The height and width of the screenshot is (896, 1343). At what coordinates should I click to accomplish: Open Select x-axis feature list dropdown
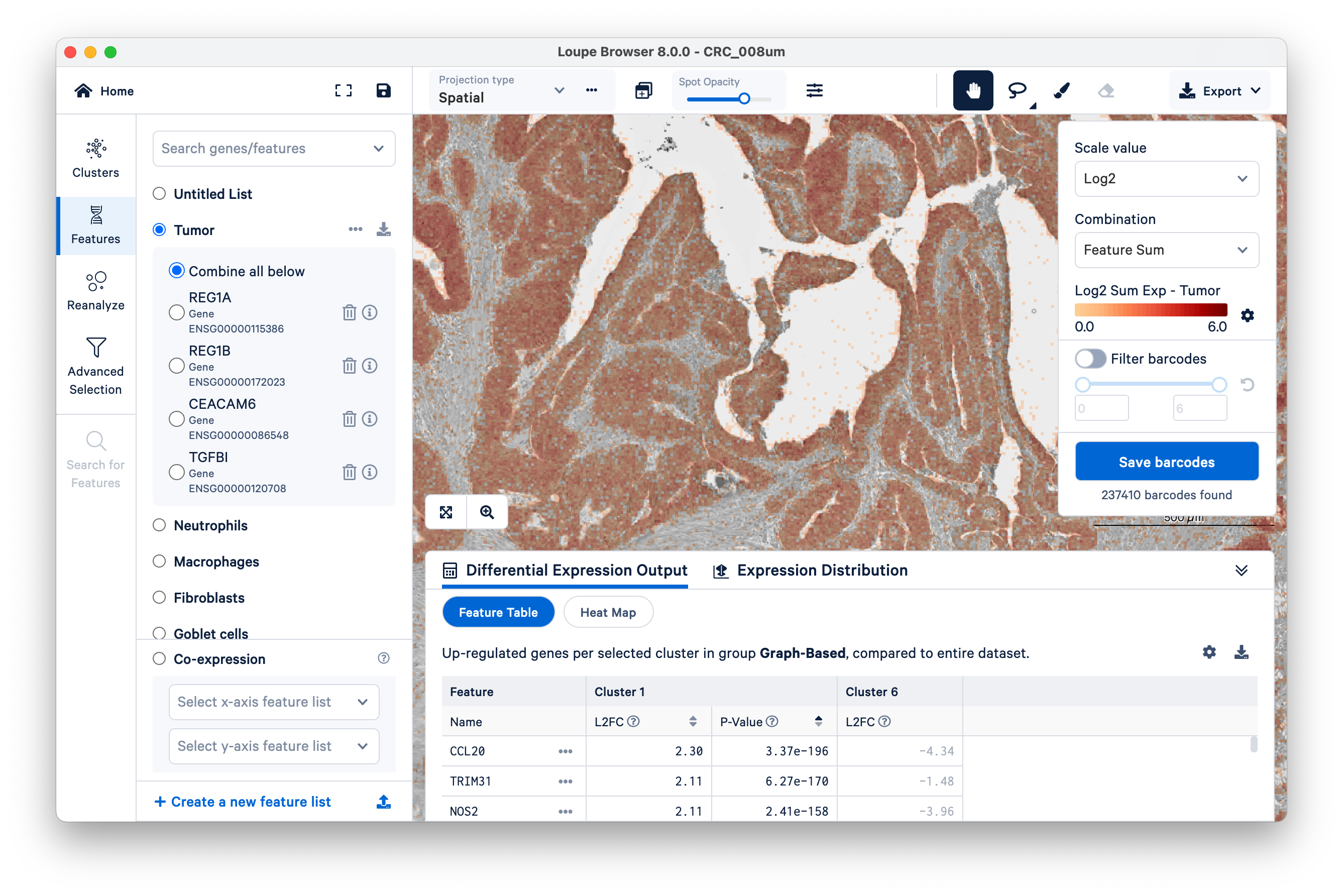pyautogui.click(x=274, y=702)
